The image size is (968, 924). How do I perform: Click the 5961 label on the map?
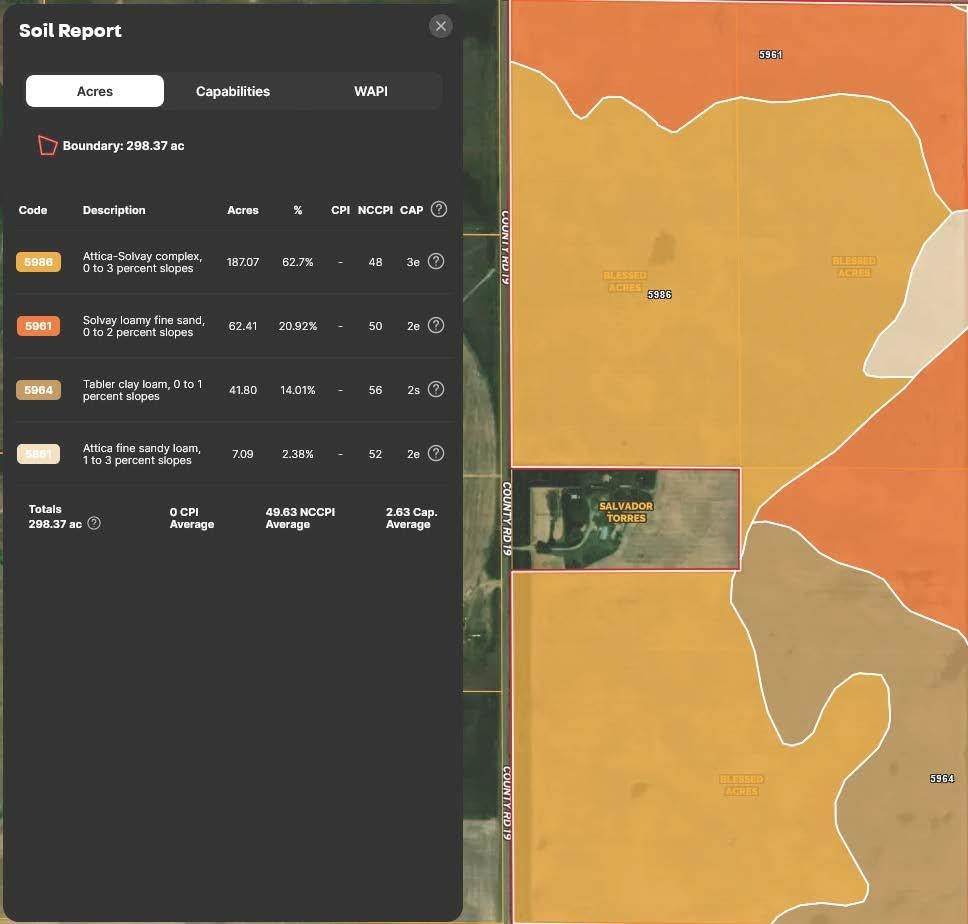(770, 55)
